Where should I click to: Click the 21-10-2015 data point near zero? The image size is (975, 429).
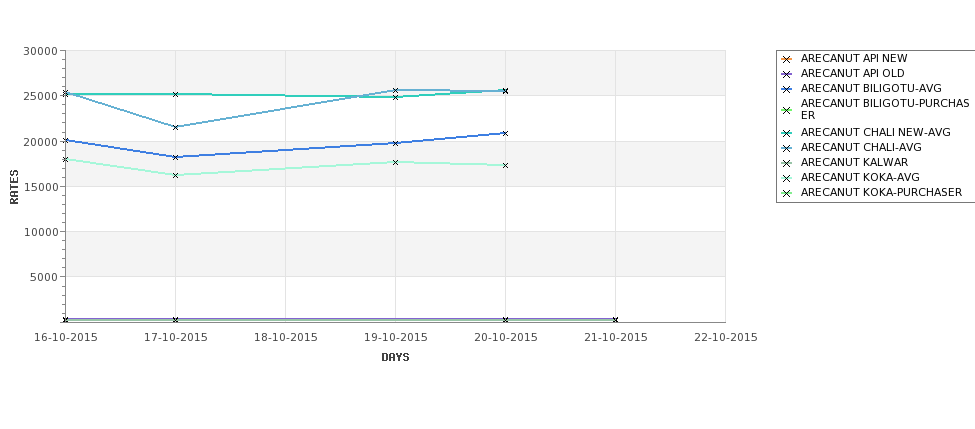pyautogui.click(x=616, y=320)
